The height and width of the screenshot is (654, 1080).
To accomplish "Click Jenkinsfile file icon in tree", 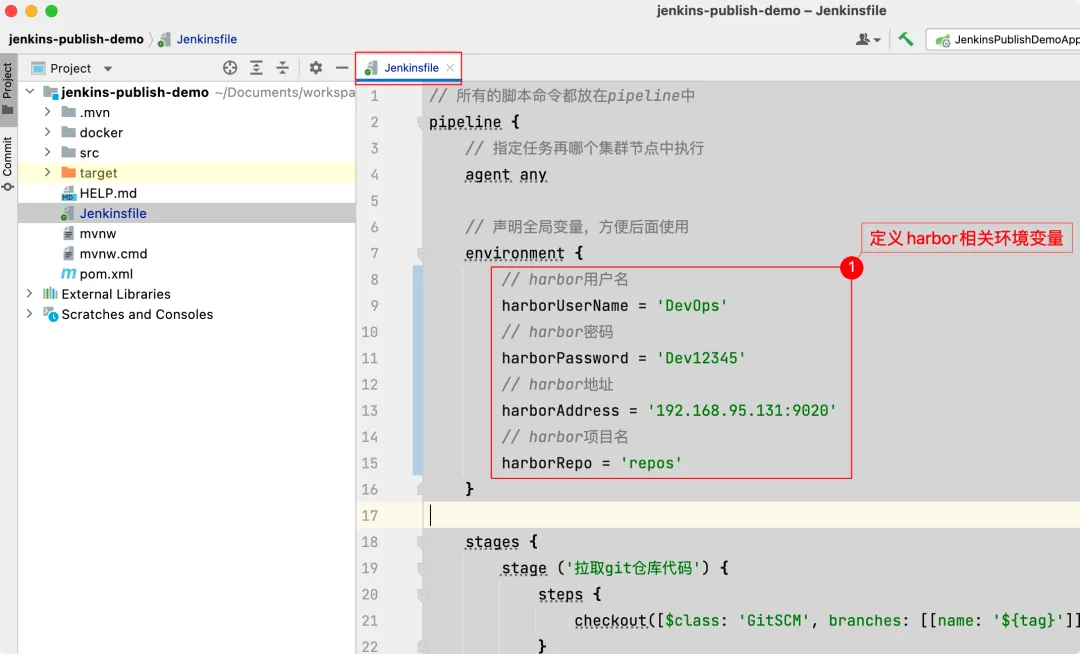I will (x=68, y=213).
